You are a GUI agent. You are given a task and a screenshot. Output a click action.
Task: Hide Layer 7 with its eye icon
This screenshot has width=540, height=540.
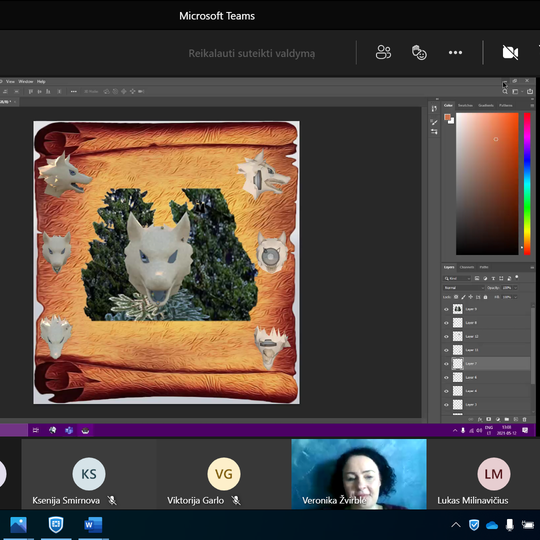point(447,364)
